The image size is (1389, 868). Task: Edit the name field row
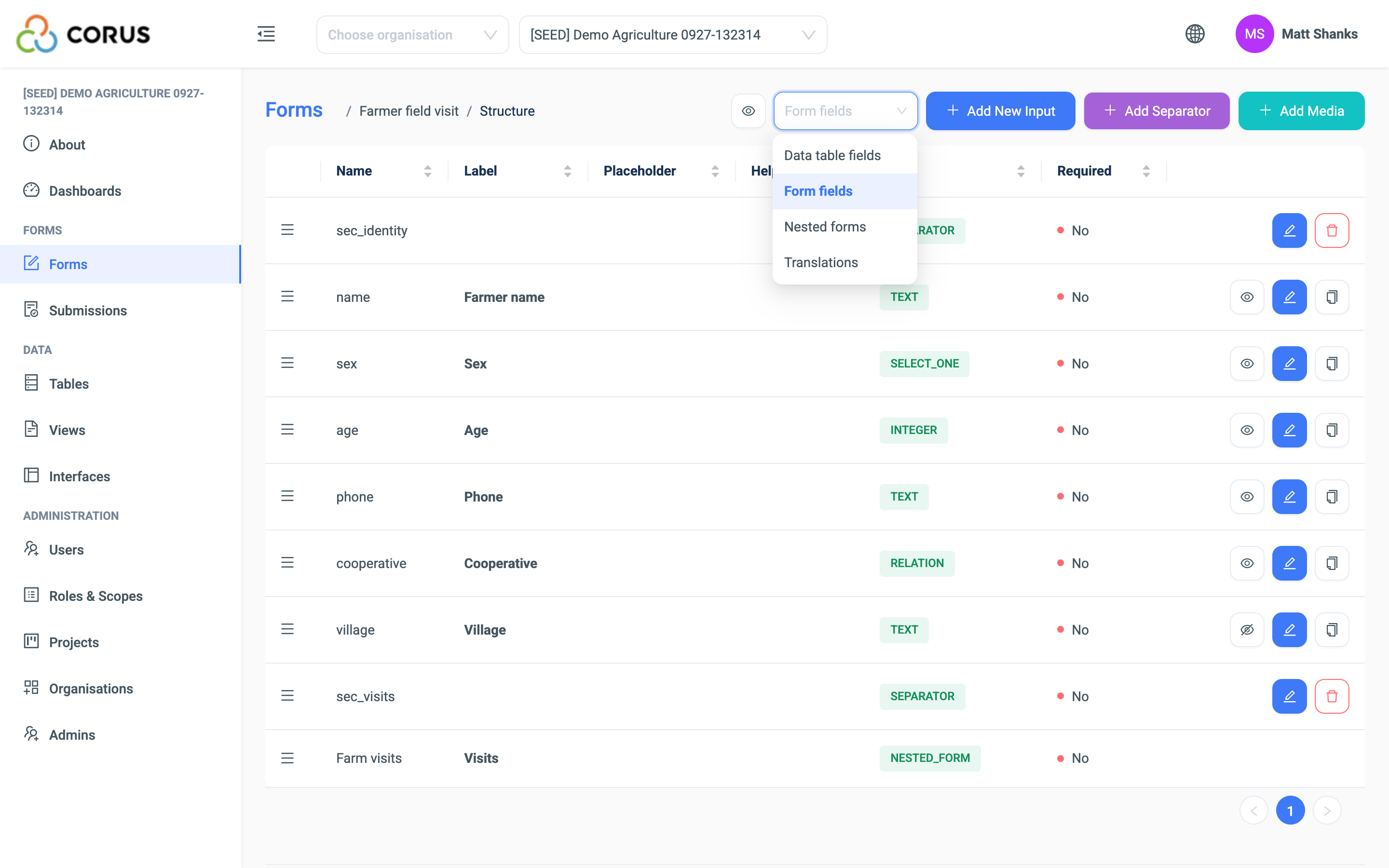(x=1289, y=297)
